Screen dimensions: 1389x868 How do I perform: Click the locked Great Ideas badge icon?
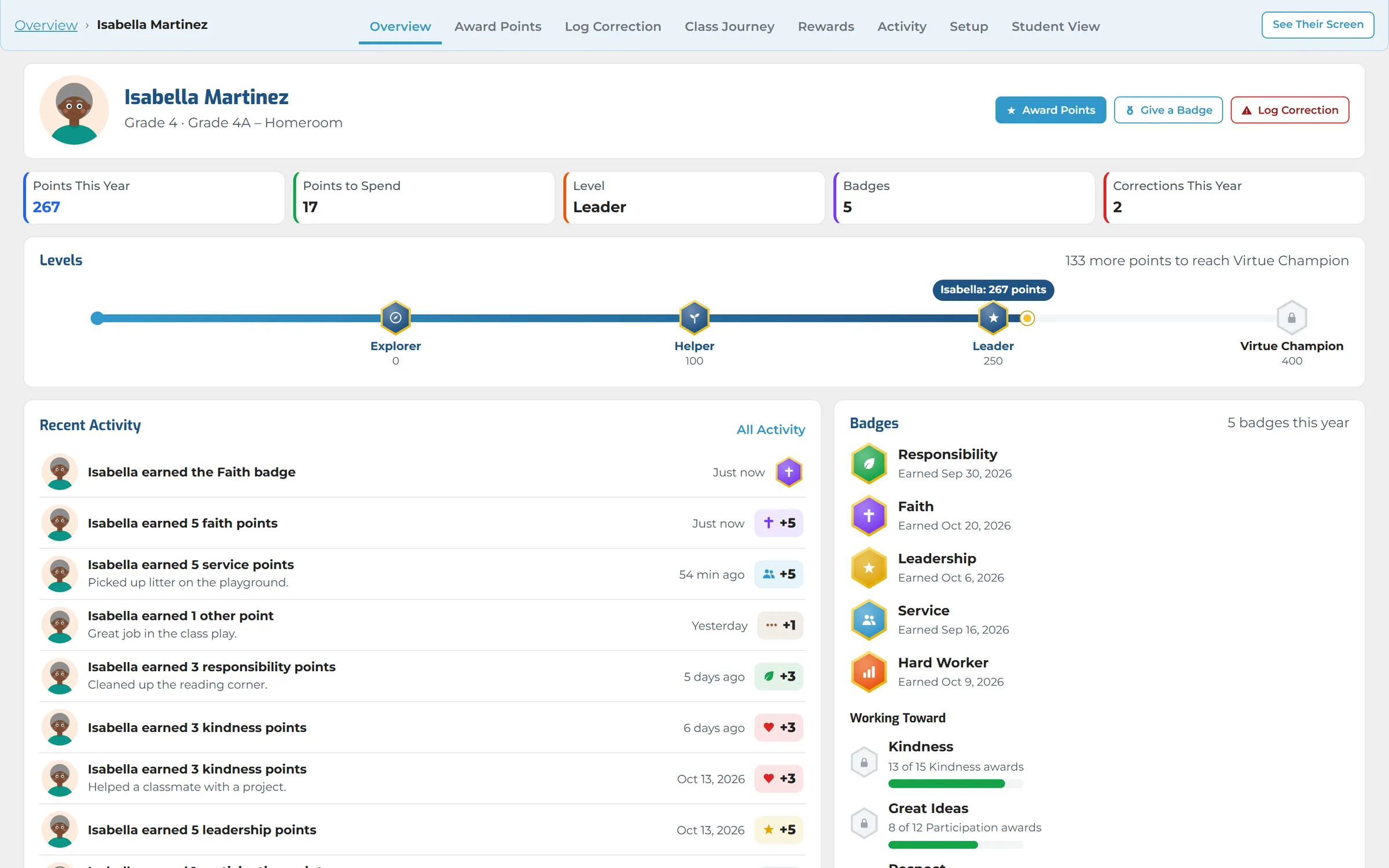tap(864, 823)
